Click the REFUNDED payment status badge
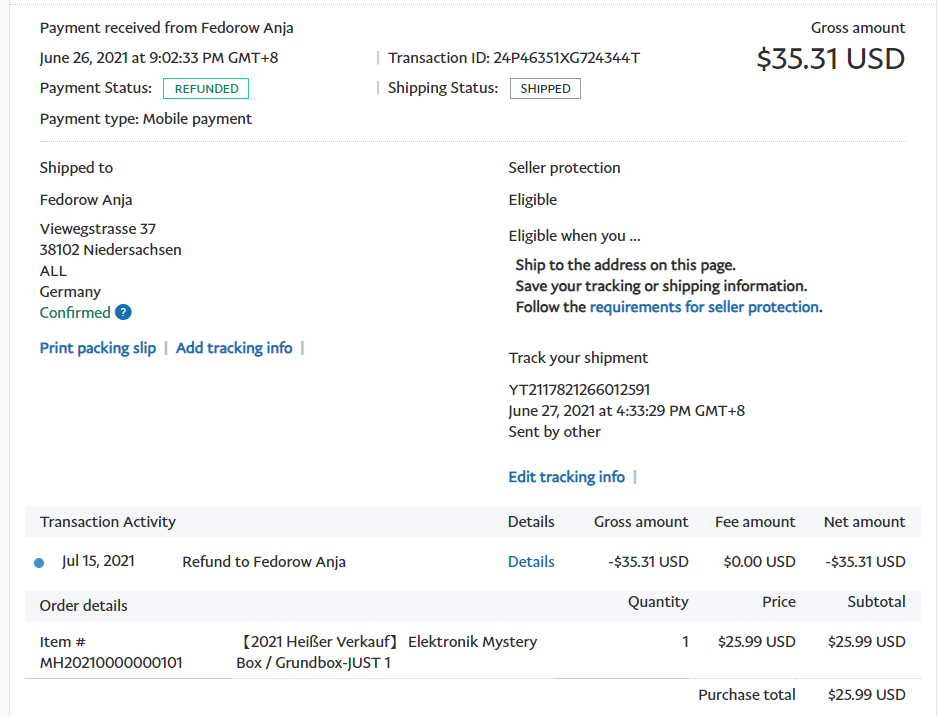The image size is (940, 716). click(206, 89)
